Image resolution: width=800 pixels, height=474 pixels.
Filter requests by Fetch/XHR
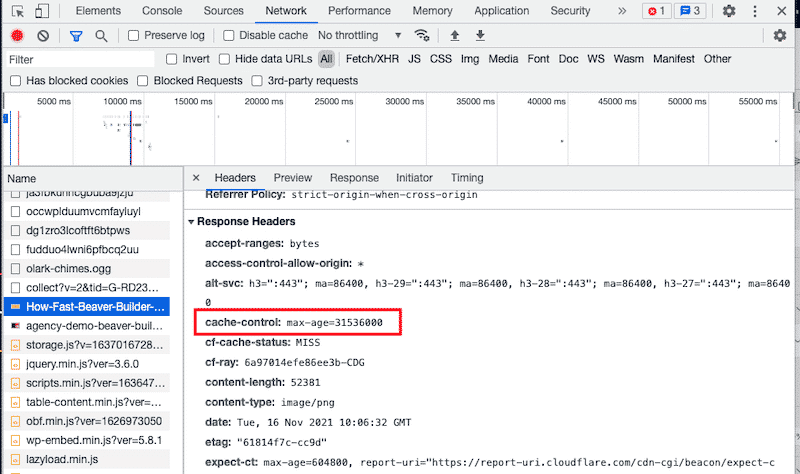pos(372,59)
